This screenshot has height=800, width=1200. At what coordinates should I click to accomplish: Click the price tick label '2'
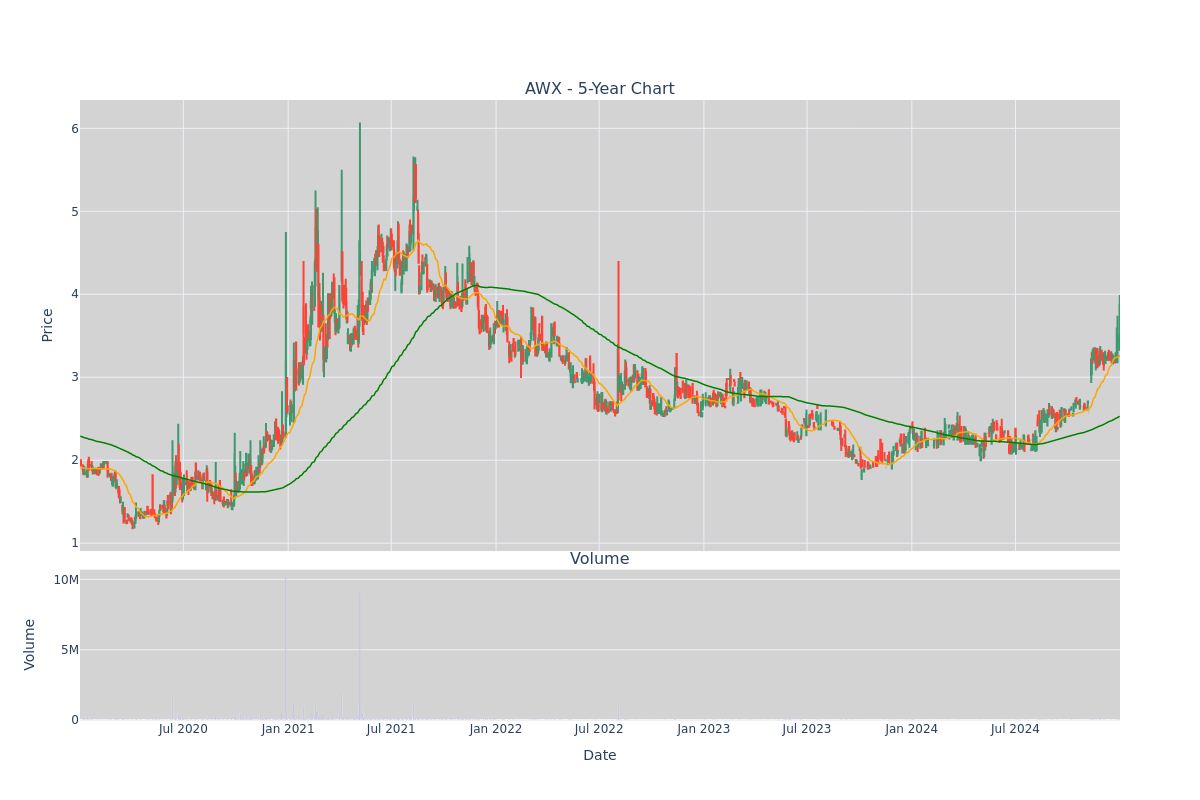tap(74, 460)
